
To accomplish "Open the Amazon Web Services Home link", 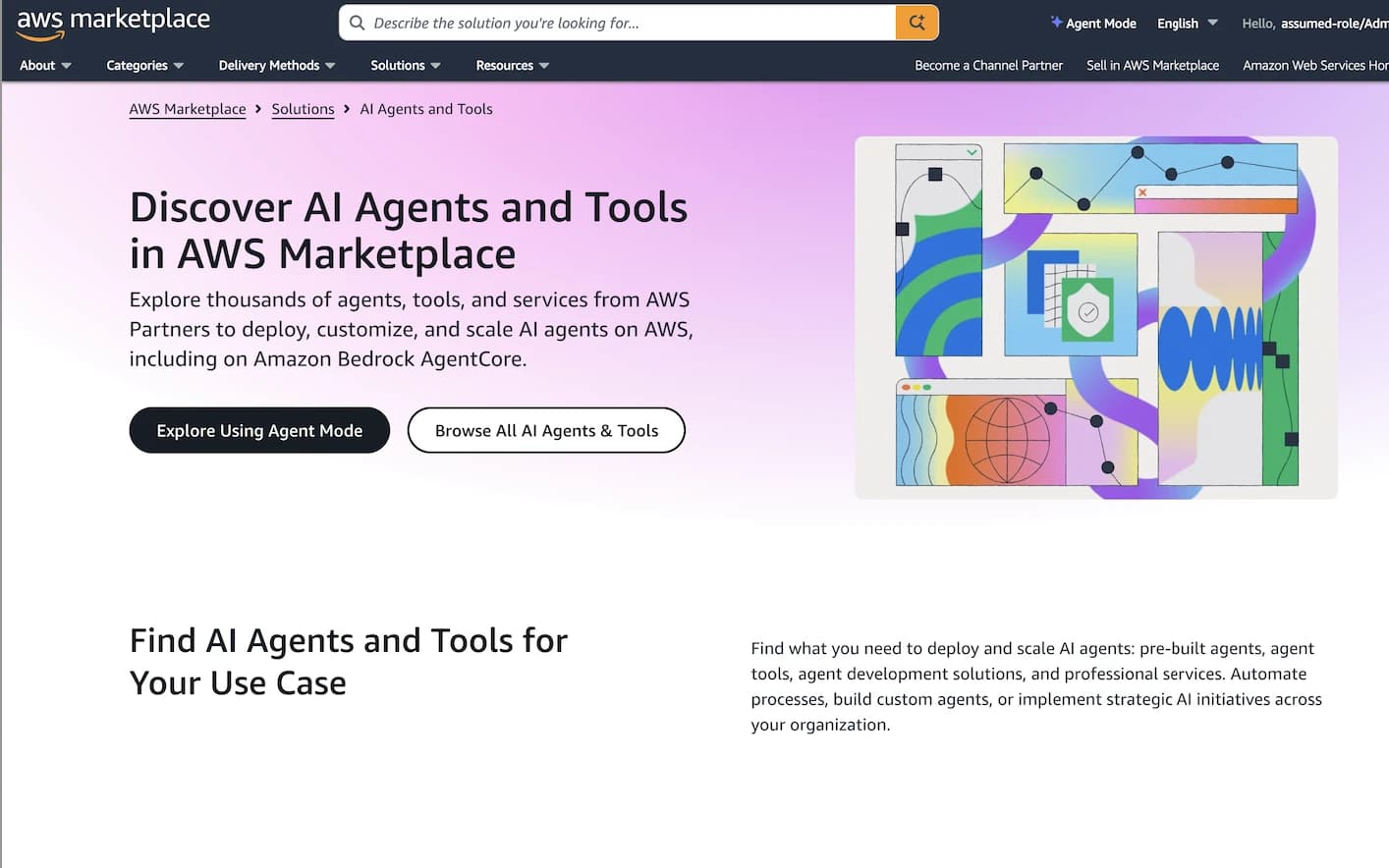I will point(1315,66).
